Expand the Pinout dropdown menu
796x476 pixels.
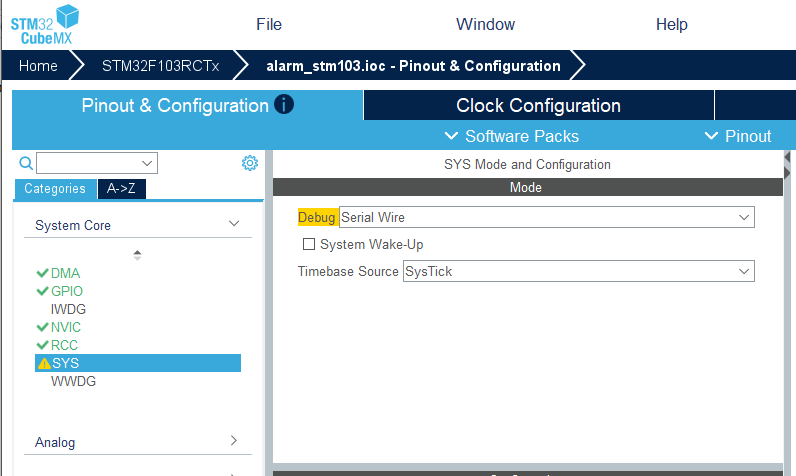click(738, 136)
